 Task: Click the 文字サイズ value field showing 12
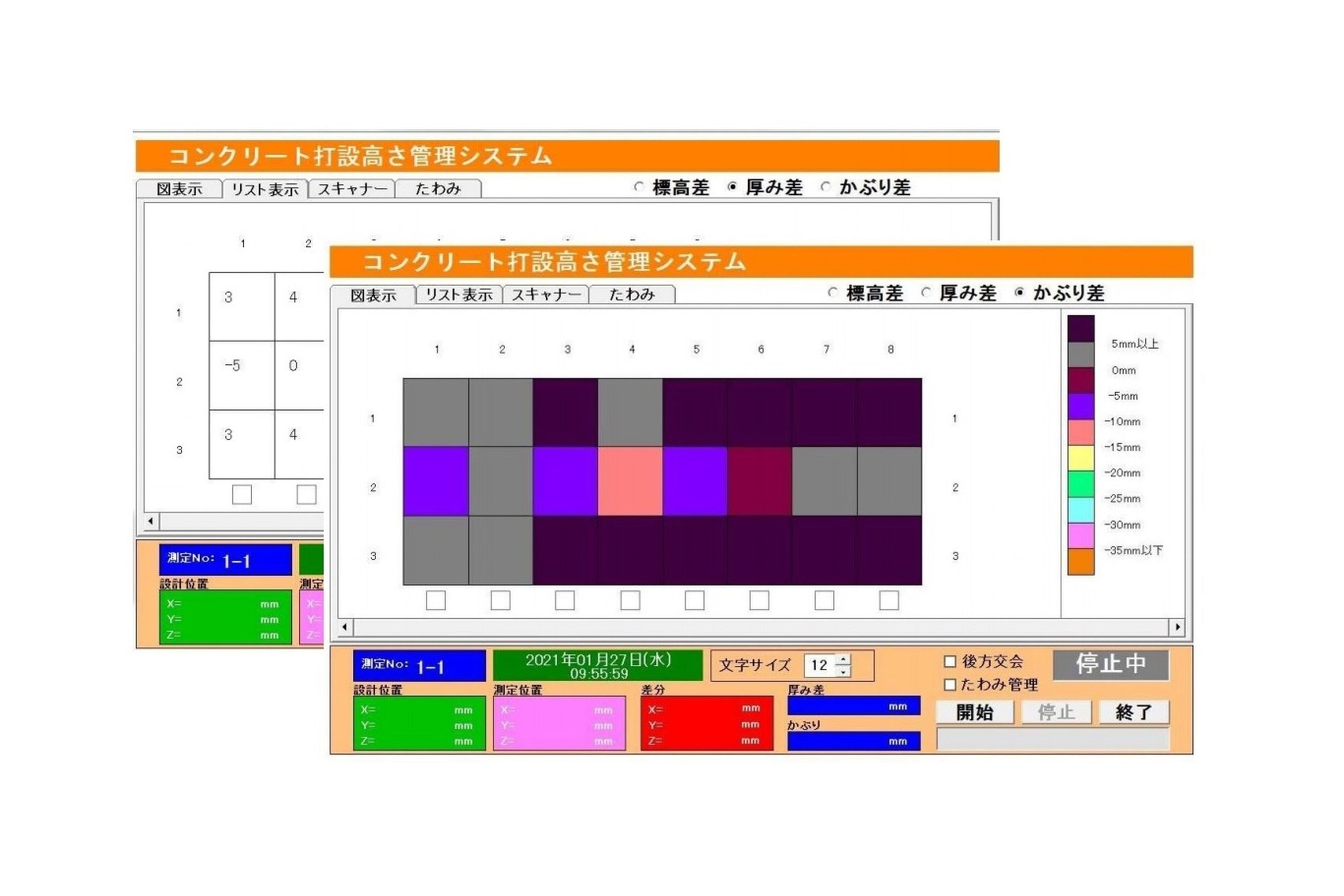tap(819, 665)
